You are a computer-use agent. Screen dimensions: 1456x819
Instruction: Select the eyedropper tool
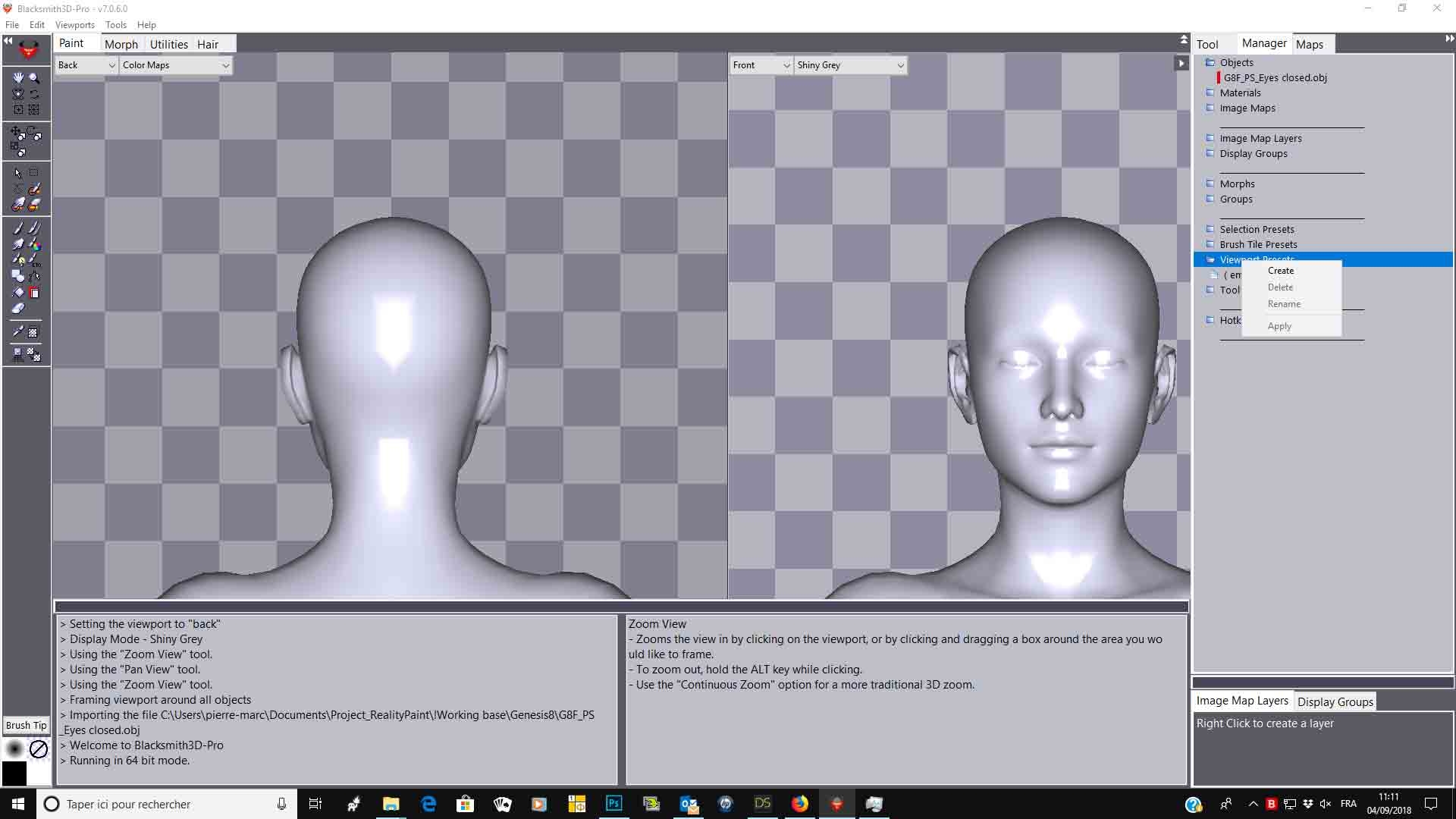18,332
